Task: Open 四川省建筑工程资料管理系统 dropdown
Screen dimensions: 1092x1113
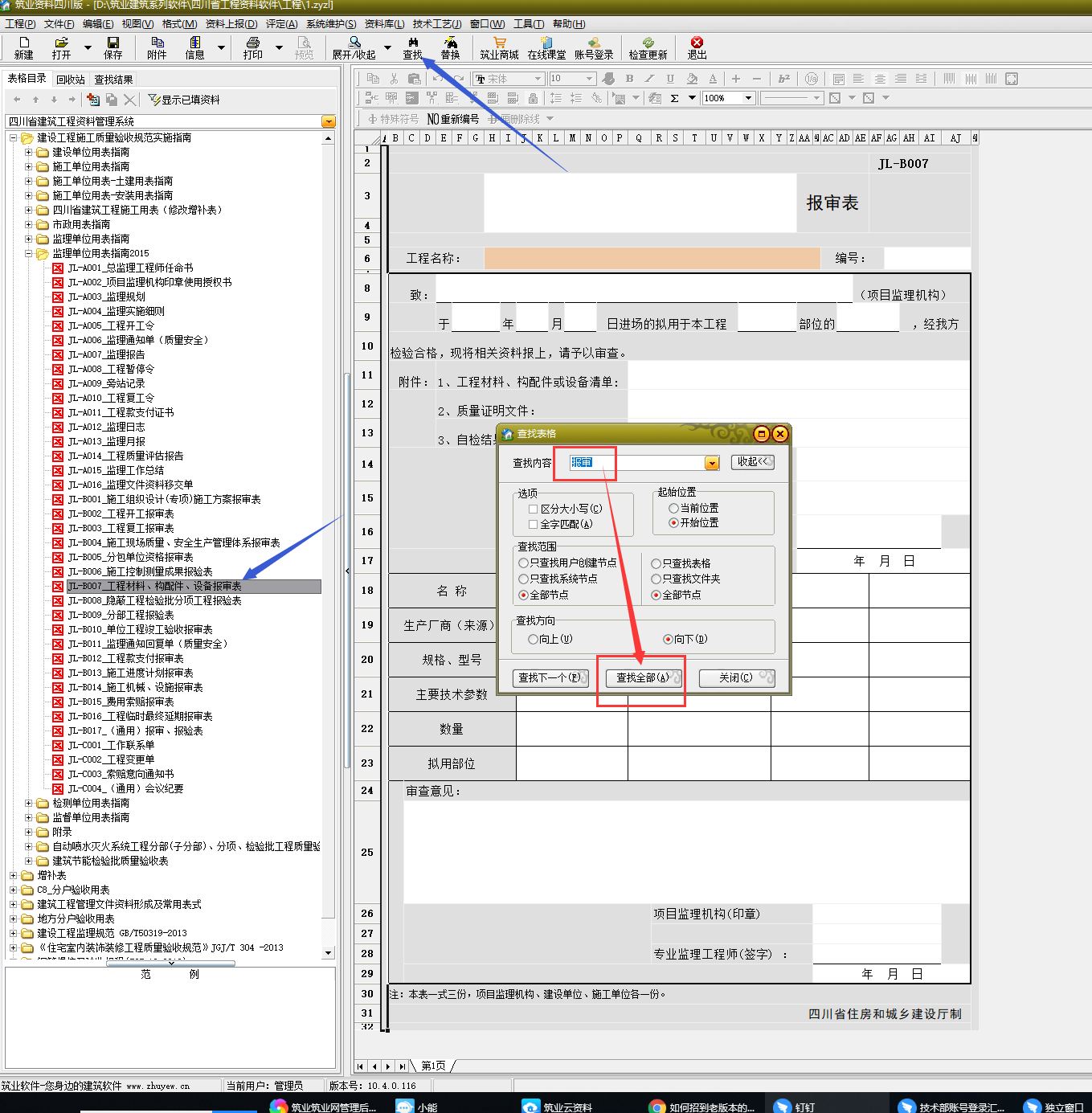Action: click(x=328, y=121)
